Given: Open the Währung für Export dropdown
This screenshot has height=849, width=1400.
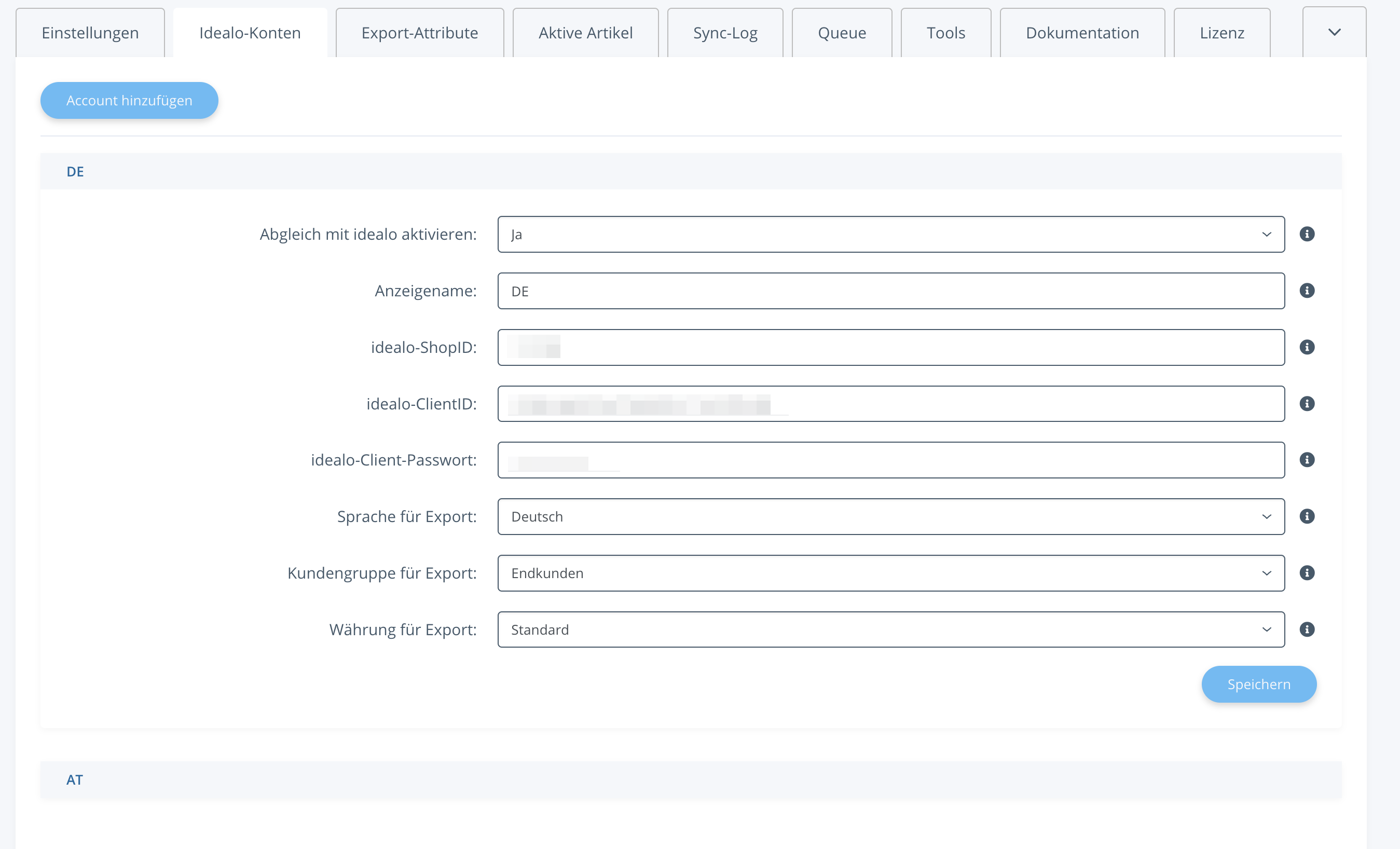Looking at the screenshot, I should pyautogui.click(x=891, y=629).
